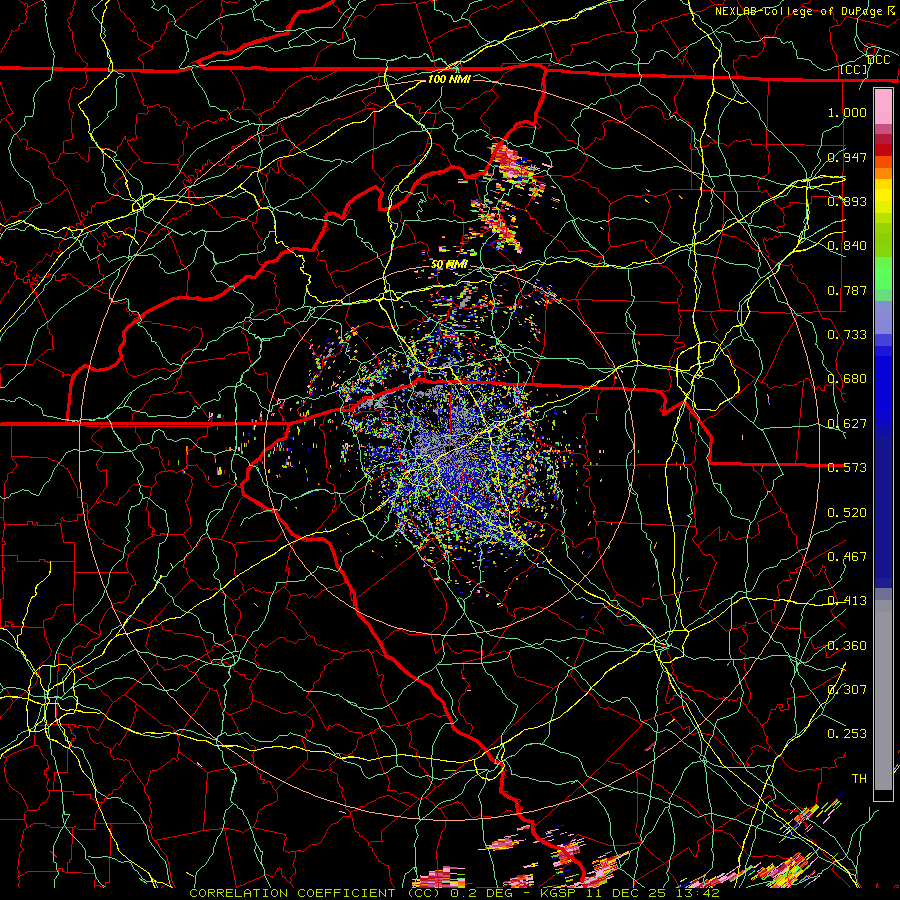The image size is (900, 900).
Task: Click the '11 DEC 25 13:42' timestamp
Action: [653, 893]
